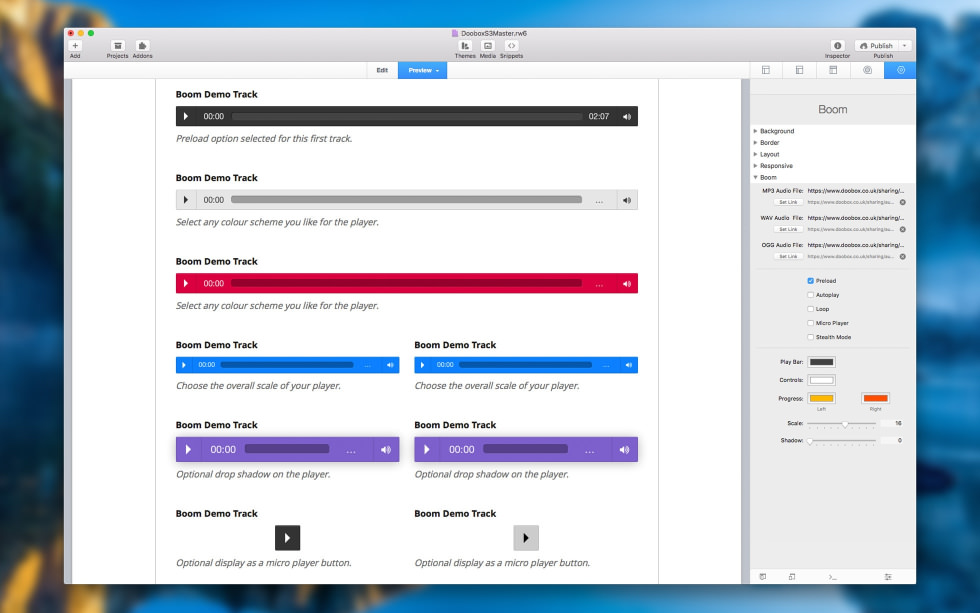This screenshot has width=980, height=613.
Task: Open the Themes toolbar icon
Action: [465, 46]
